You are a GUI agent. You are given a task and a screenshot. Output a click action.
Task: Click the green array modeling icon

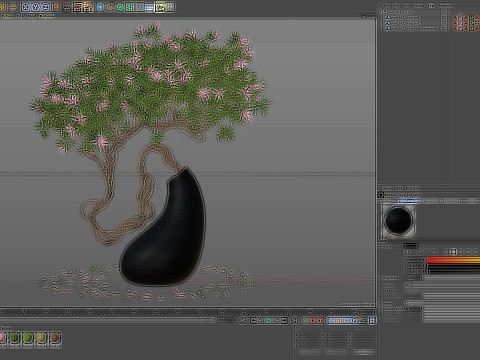(x=130, y=7)
